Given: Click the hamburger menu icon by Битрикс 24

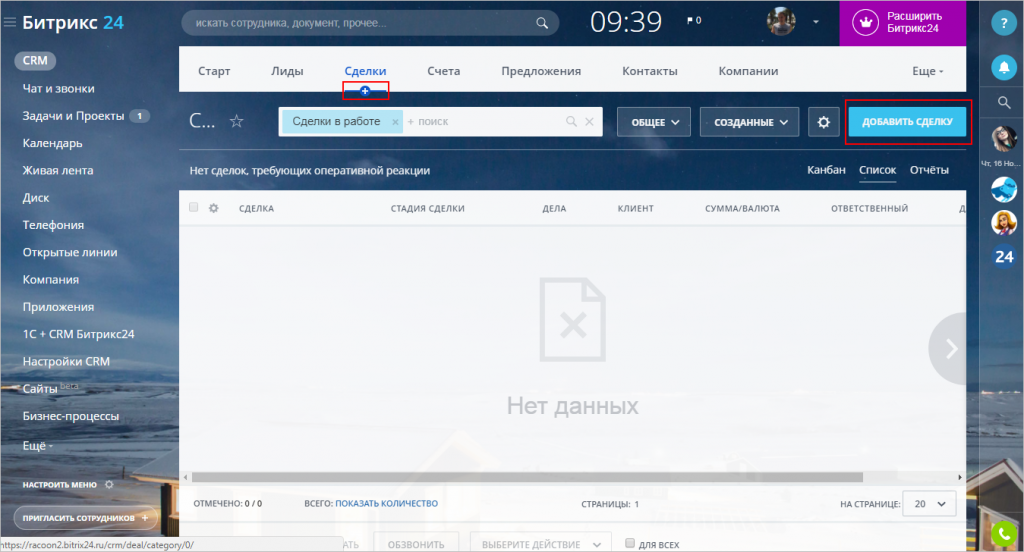Looking at the screenshot, I should (x=10, y=22).
